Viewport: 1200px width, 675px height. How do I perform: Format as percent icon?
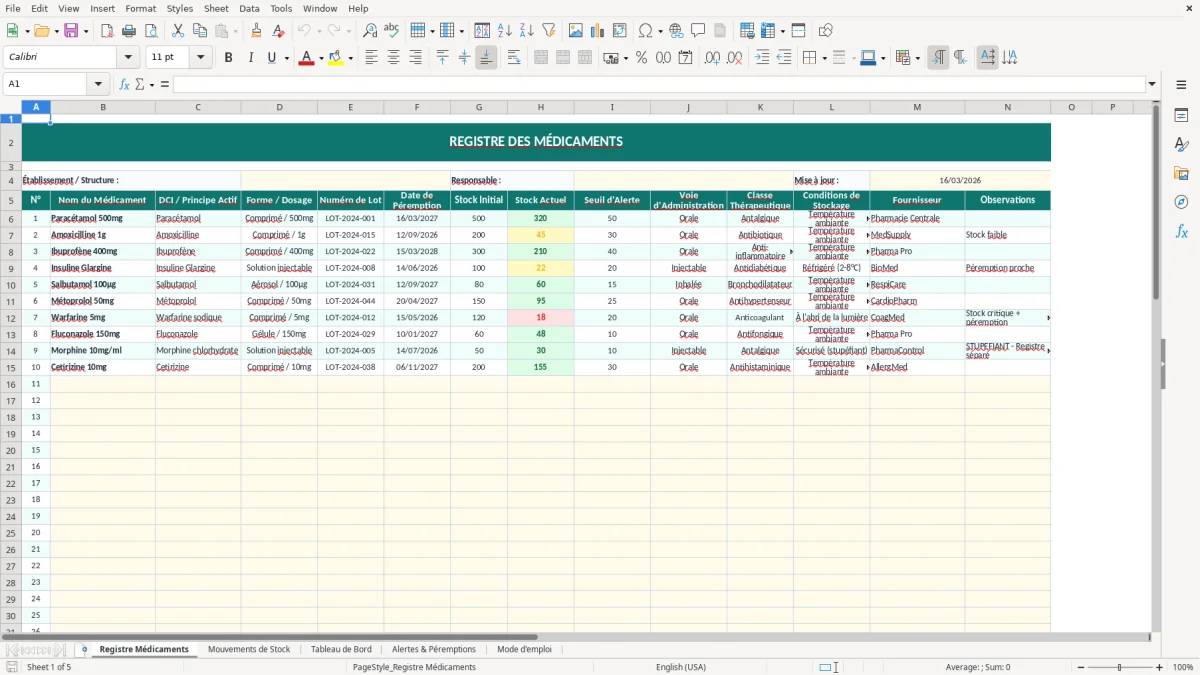click(x=642, y=58)
